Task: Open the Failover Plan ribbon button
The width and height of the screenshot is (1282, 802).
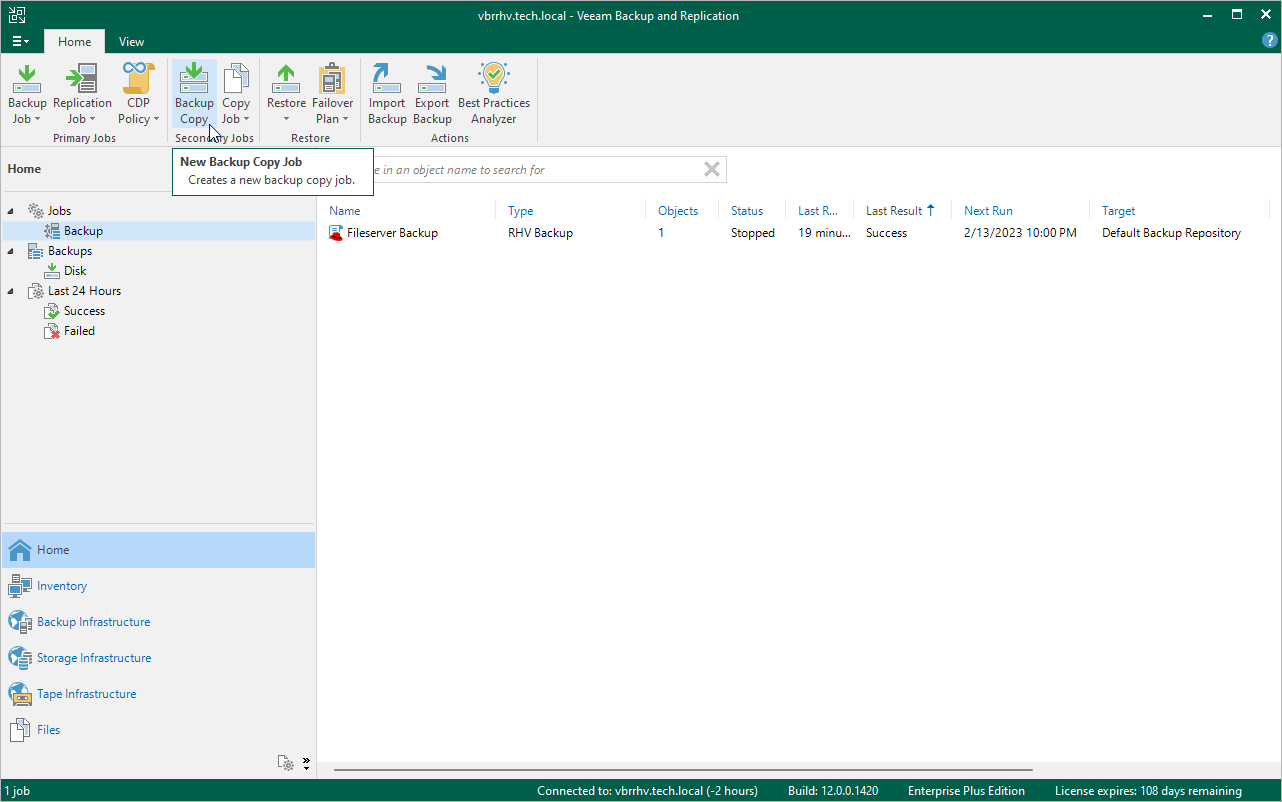Action: [x=332, y=94]
